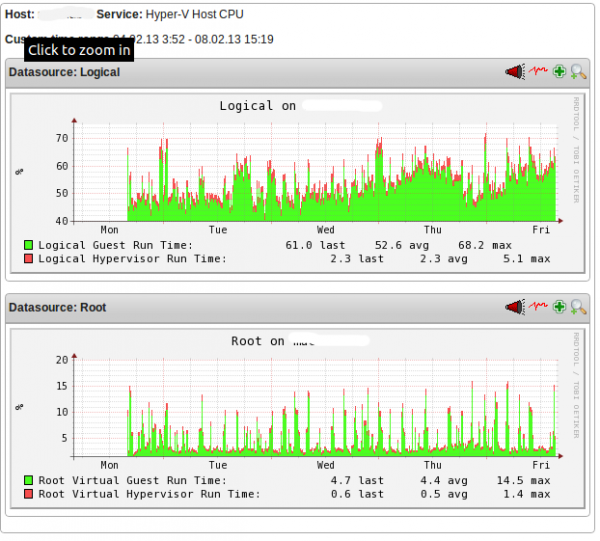The image size is (600, 541).
Task: Click the 'Datasource: Root' panel header
Action: pos(57,307)
